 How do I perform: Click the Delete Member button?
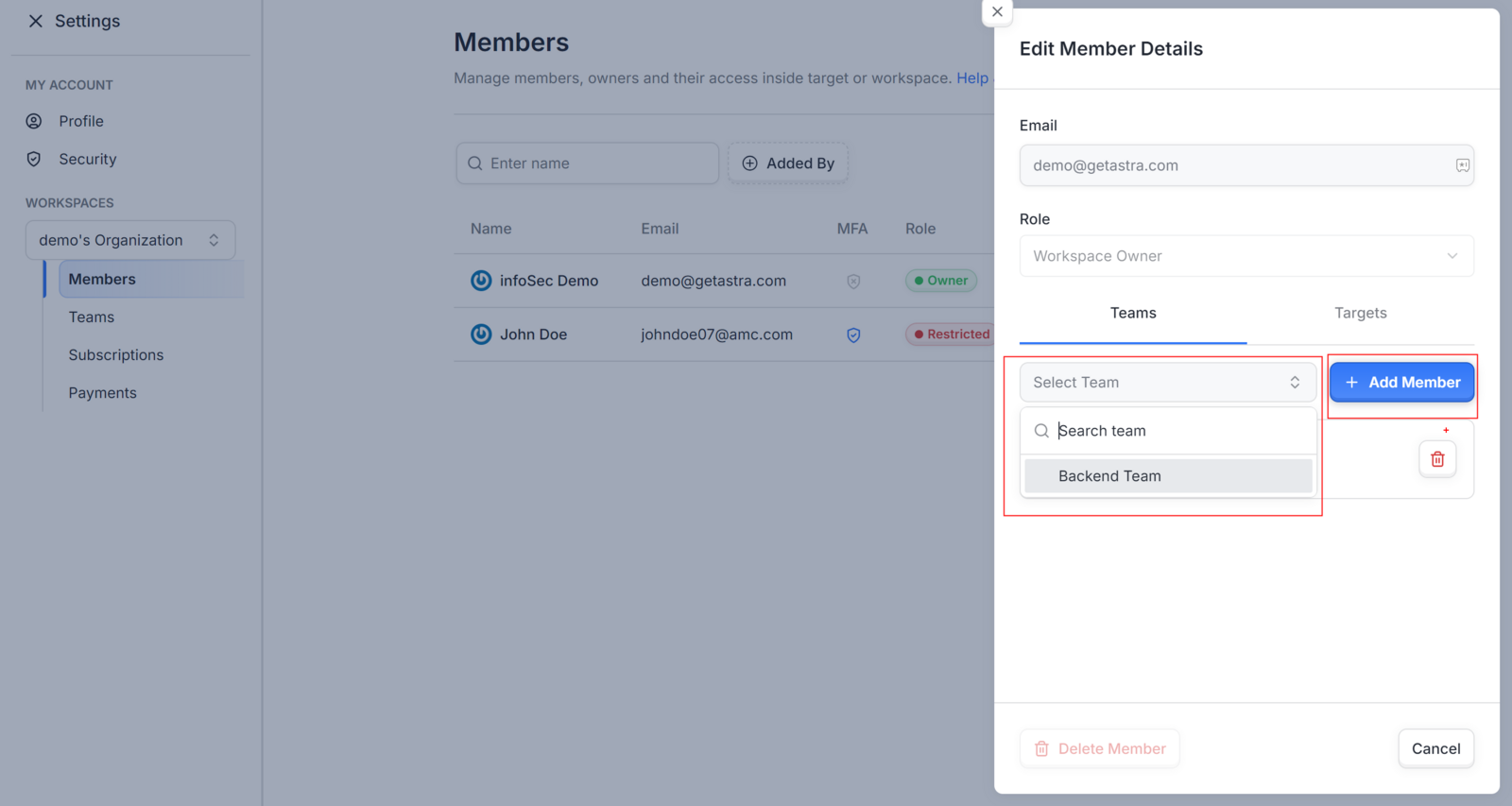click(x=1099, y=748)
